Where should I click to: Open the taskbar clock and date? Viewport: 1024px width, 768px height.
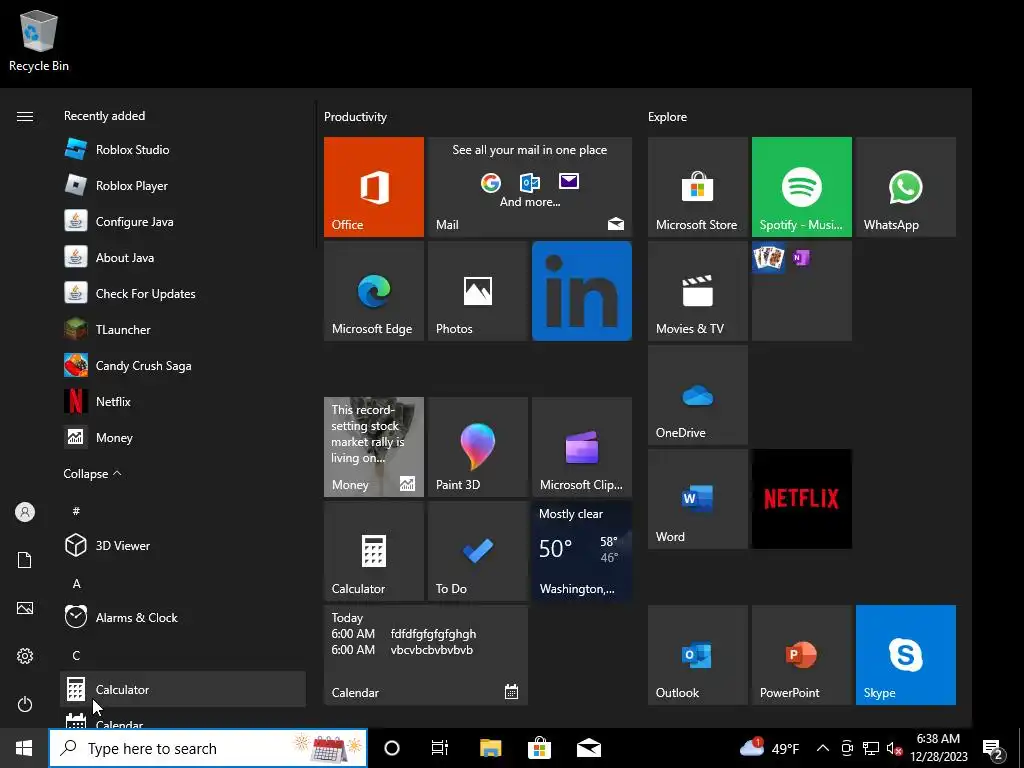click(x=938, y=748)
